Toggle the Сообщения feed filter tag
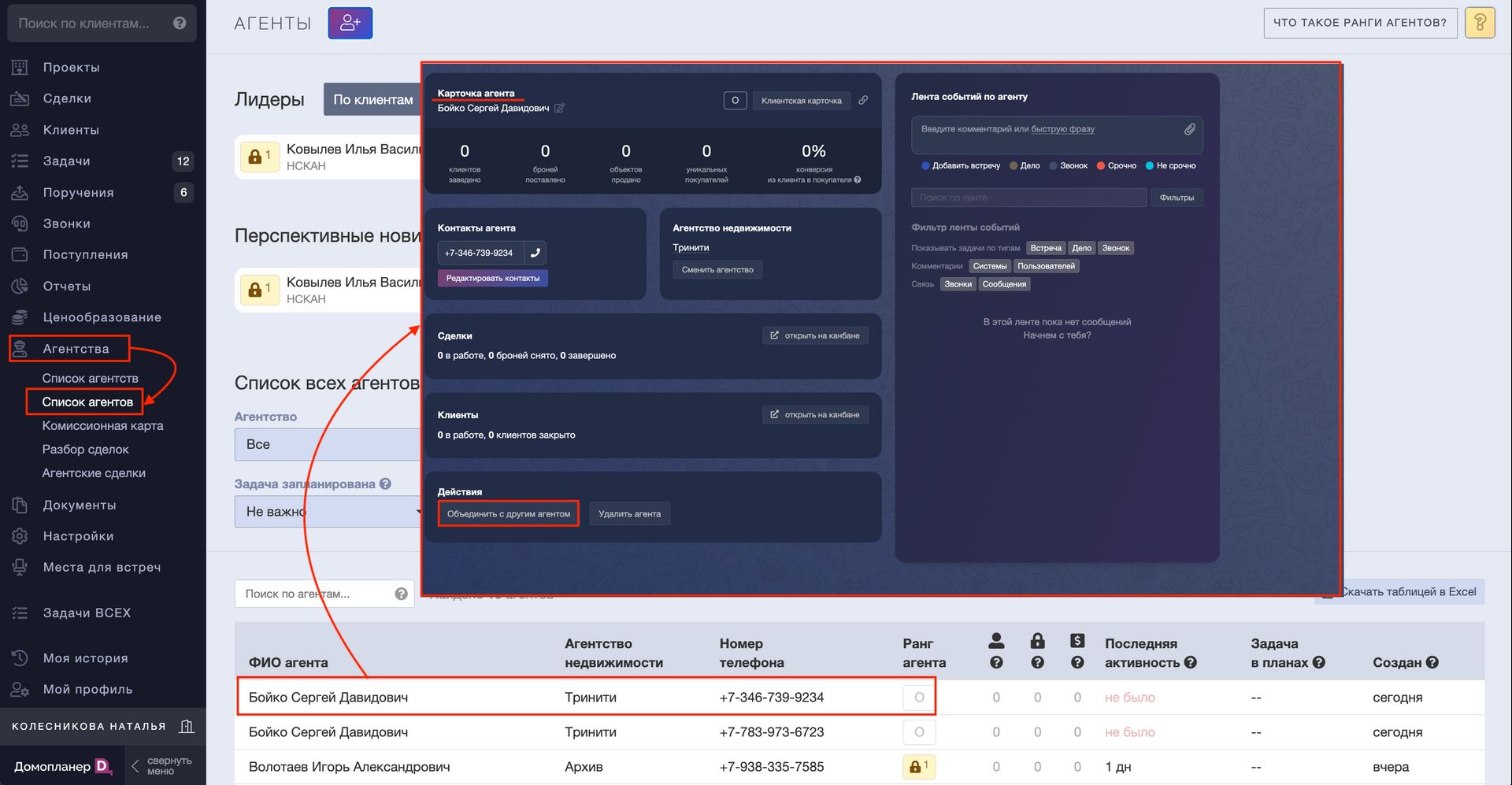1512x785 pixels. pyautogui.click(x=1004, y=284)
